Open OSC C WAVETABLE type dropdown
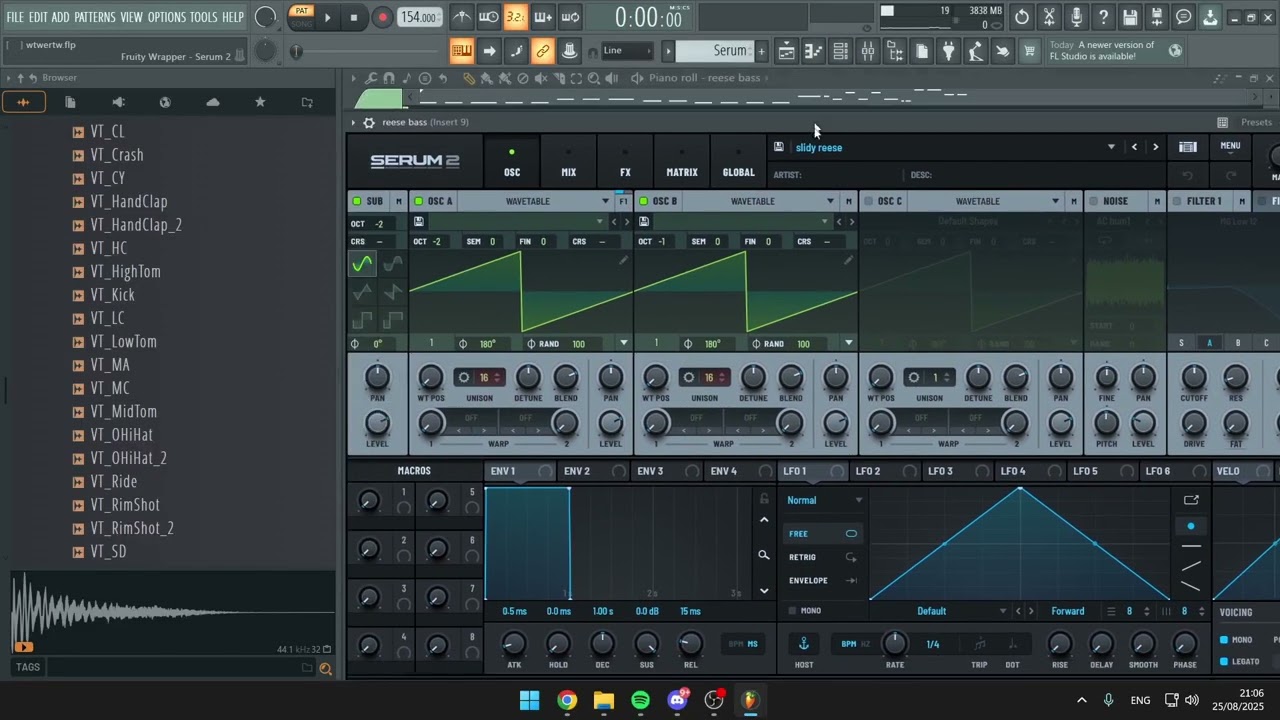 1055,201
